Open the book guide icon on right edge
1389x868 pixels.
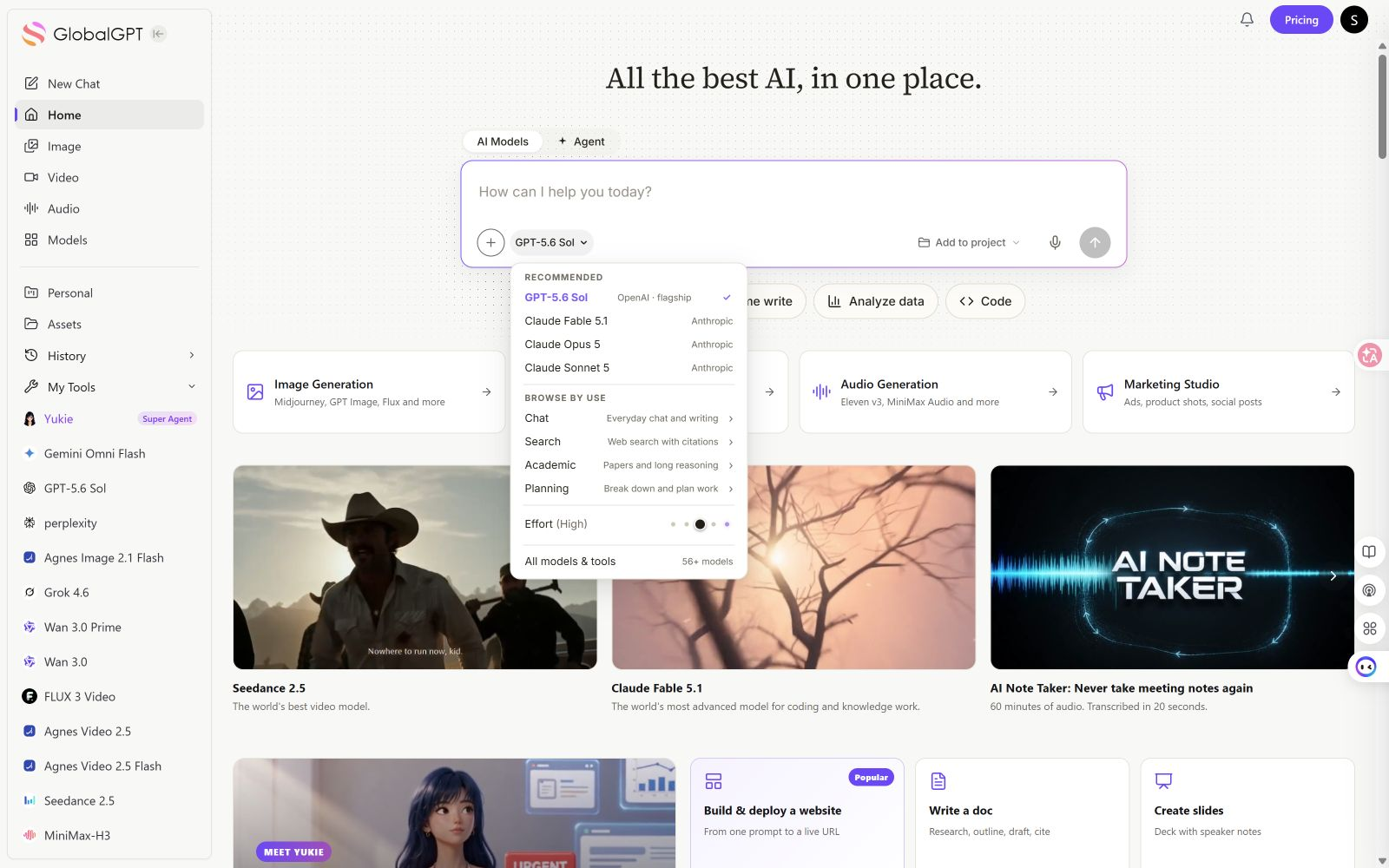1369,551
